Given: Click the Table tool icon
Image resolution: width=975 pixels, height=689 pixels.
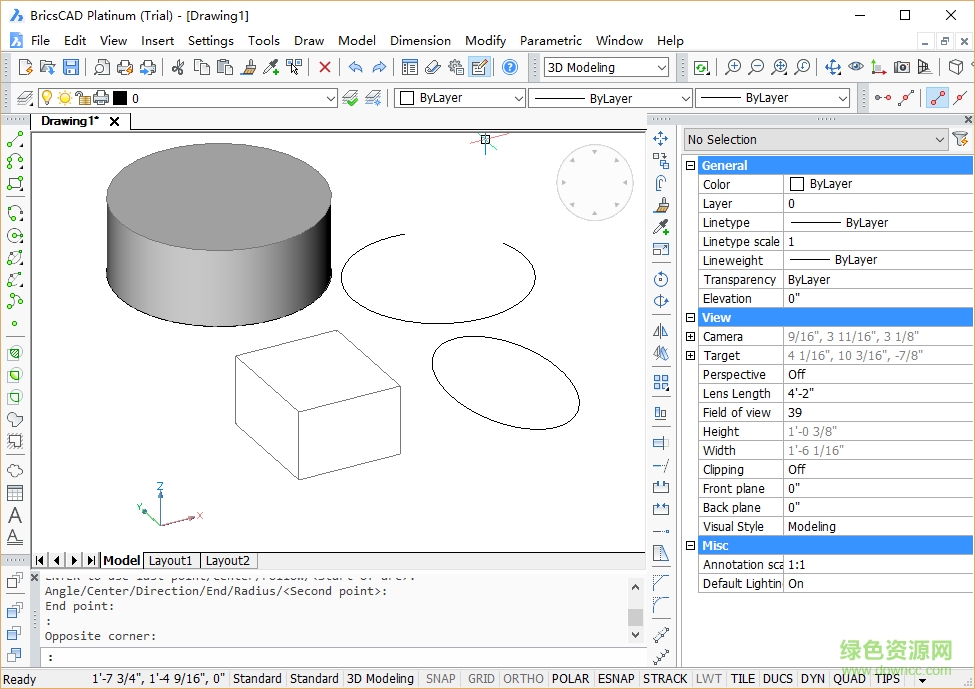Looking at the screenshot, I should (15, 493).
